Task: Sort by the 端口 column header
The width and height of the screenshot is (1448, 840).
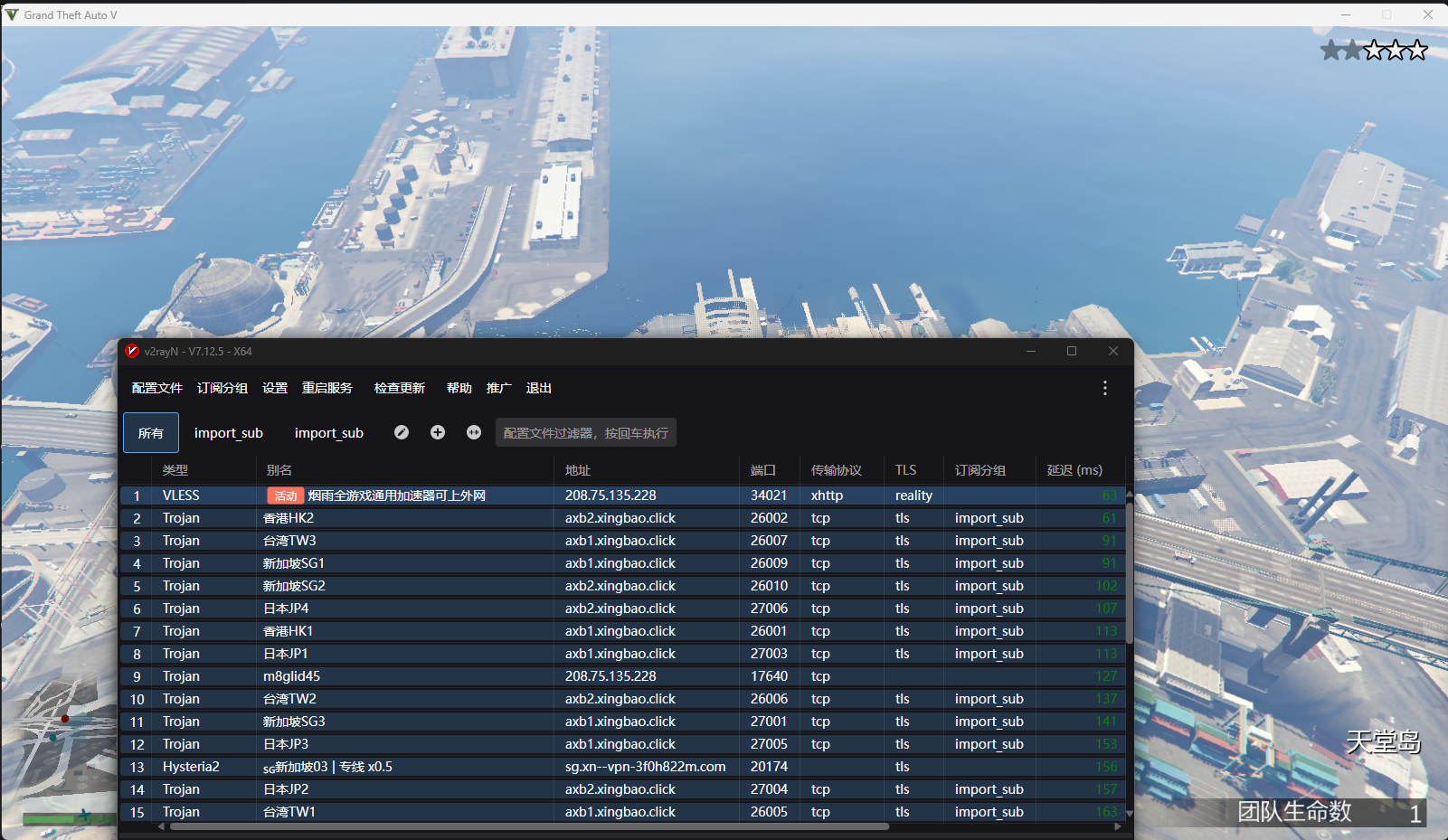Action: (x=770, y=470)
